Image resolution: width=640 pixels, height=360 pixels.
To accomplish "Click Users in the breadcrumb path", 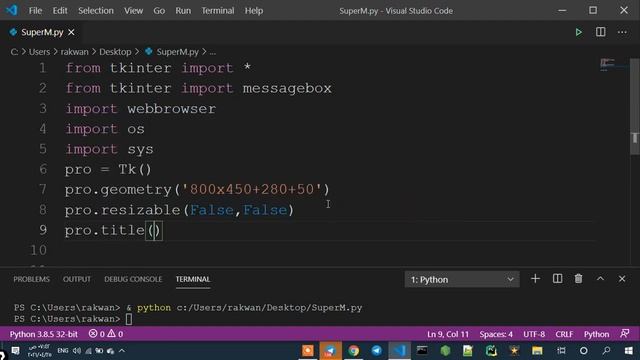I will pyautogui.click(x=39, y=52).
